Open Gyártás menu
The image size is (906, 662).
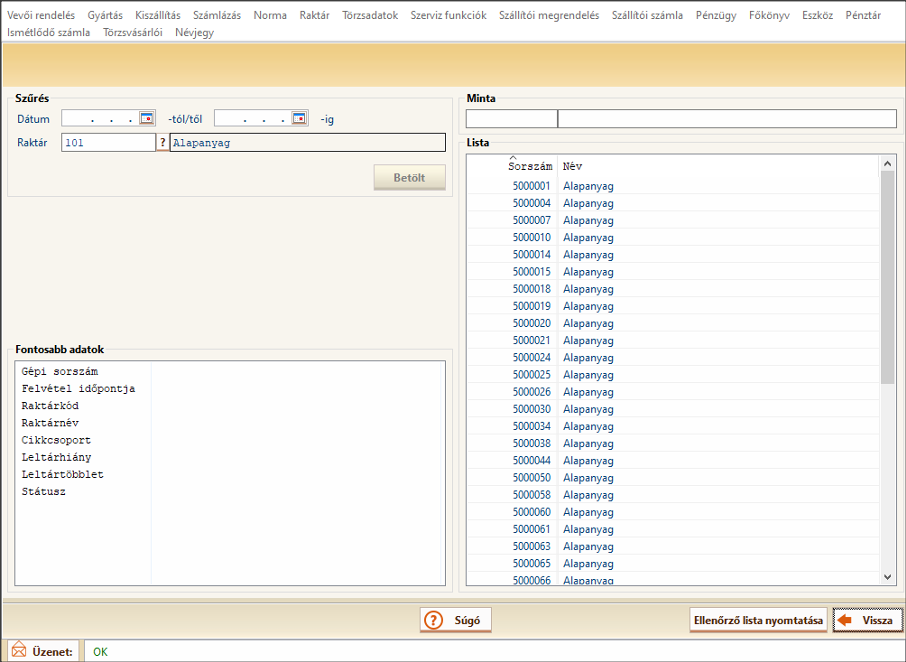[x=105, y=16]
